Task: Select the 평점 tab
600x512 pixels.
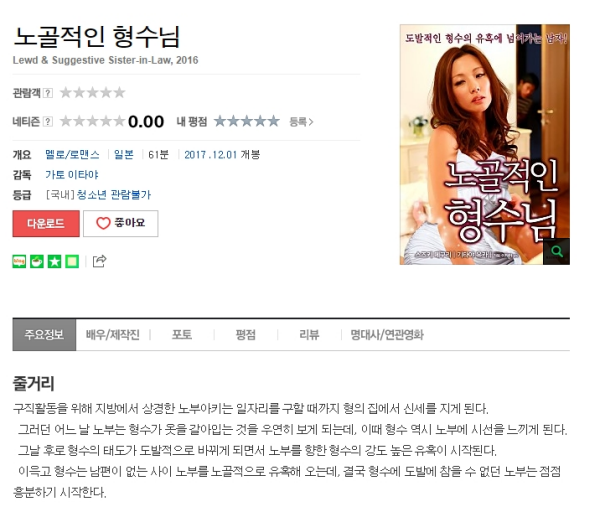Action: pos(245,335)
